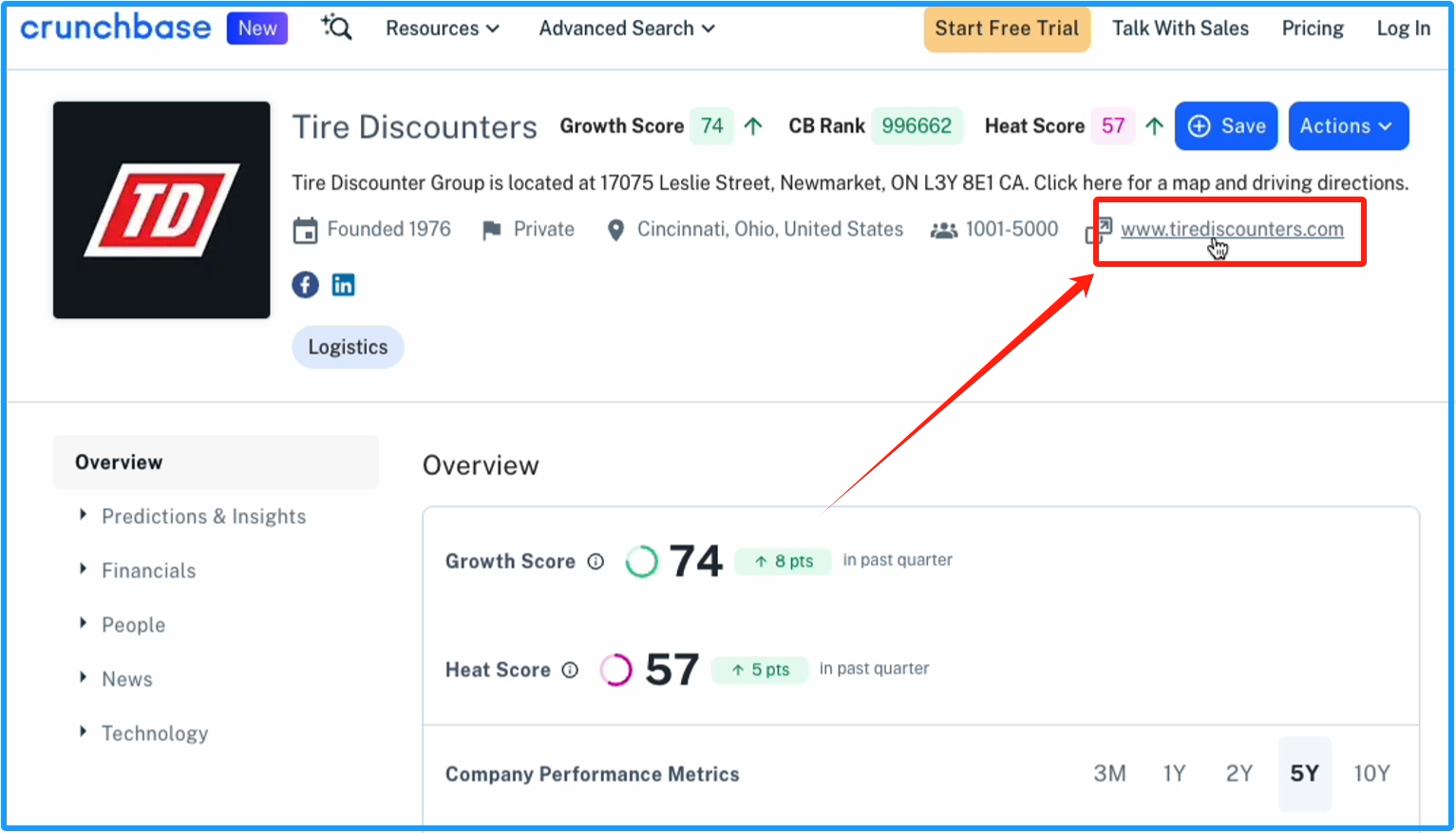
Task: Open the Pricing page
Action: [1313, 28]
